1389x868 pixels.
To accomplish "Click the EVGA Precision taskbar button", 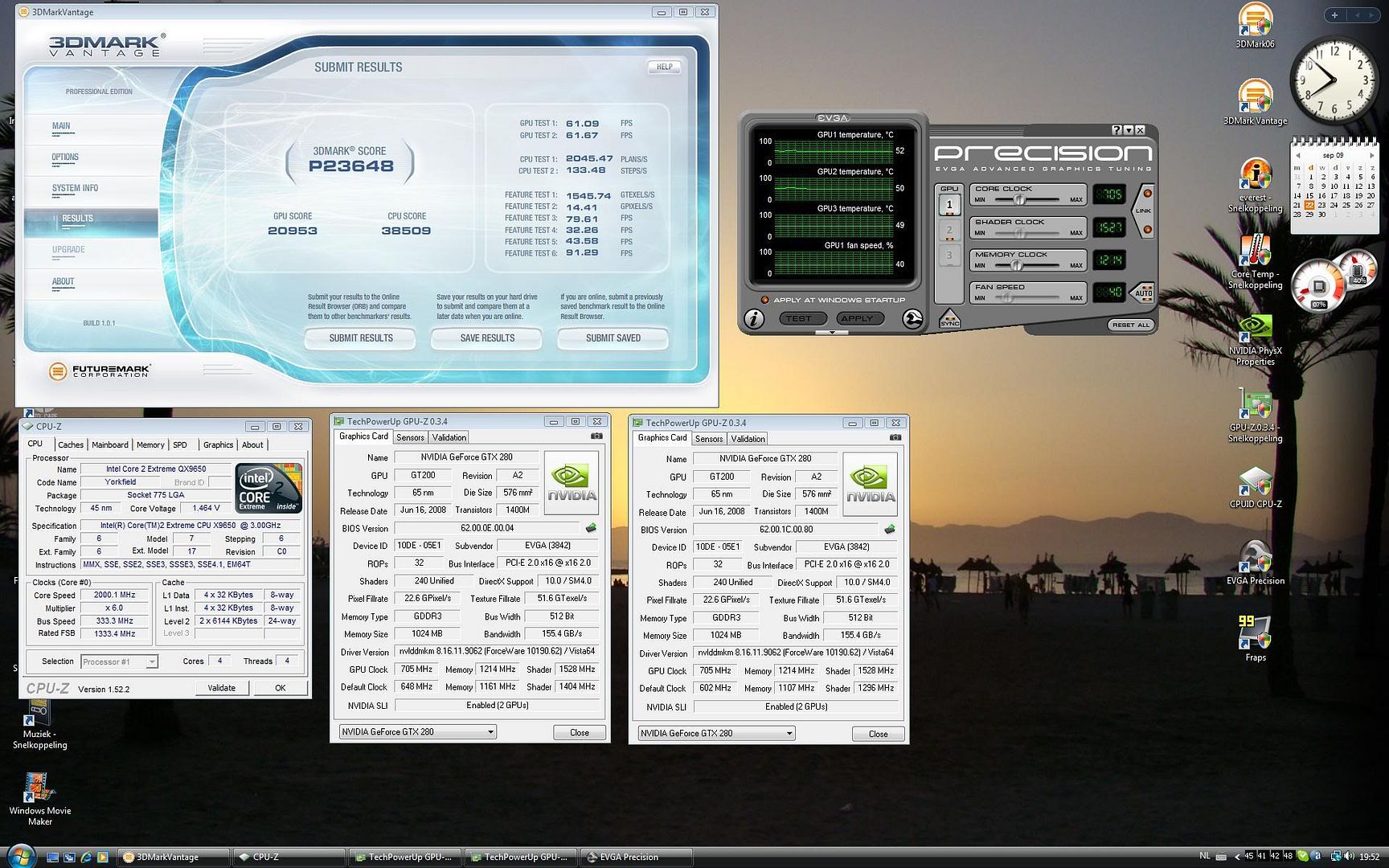I will click(x=637, y=858).
